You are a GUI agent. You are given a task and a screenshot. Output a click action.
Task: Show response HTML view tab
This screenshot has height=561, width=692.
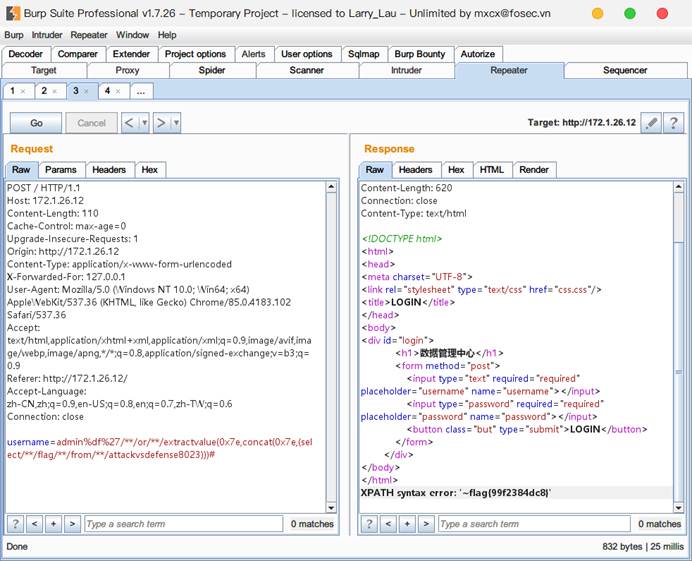tap(492, 169)
